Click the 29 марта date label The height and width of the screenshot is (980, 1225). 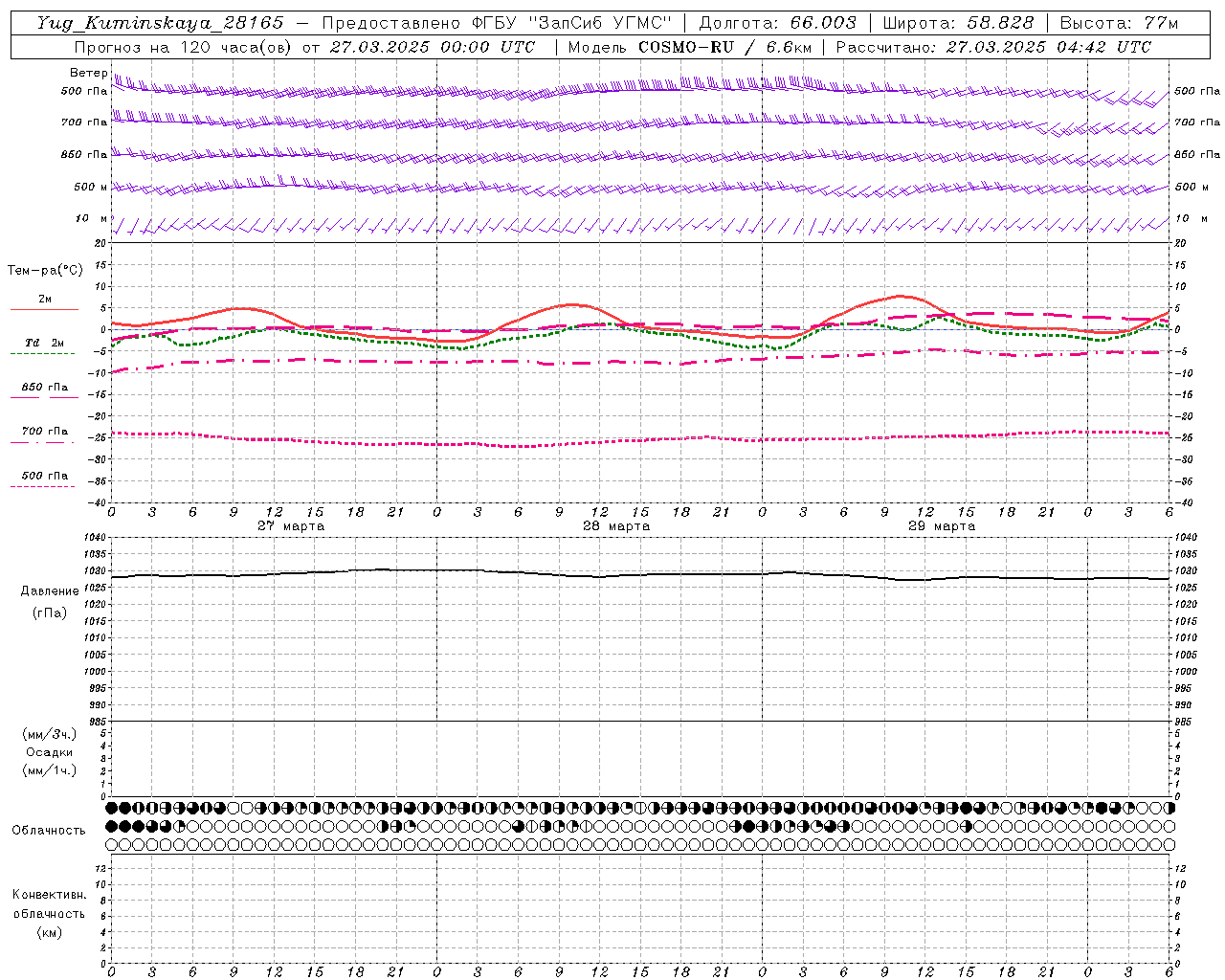(942, 525)
